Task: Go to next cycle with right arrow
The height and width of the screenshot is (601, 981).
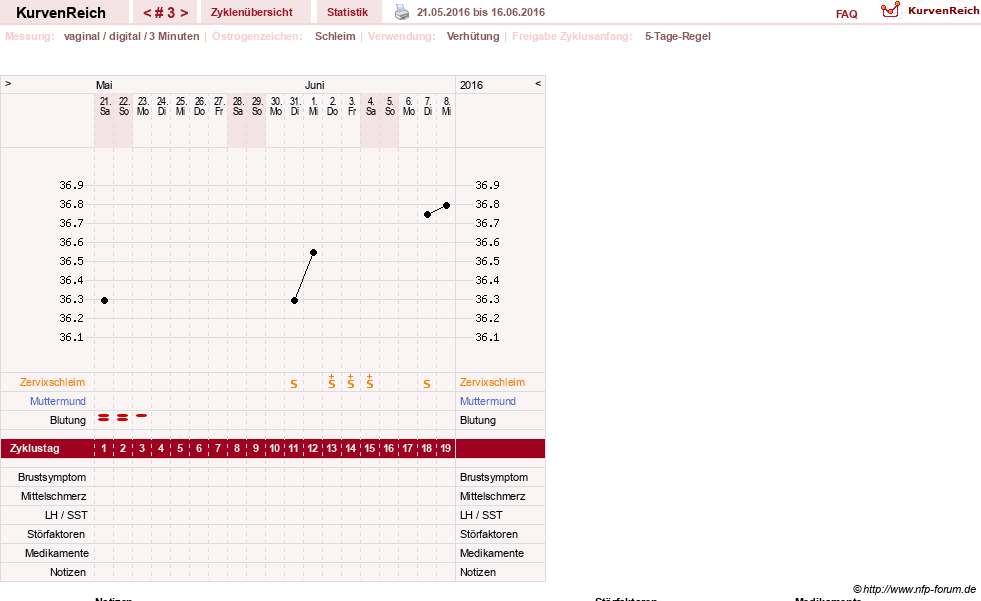Action: [184, 13]
